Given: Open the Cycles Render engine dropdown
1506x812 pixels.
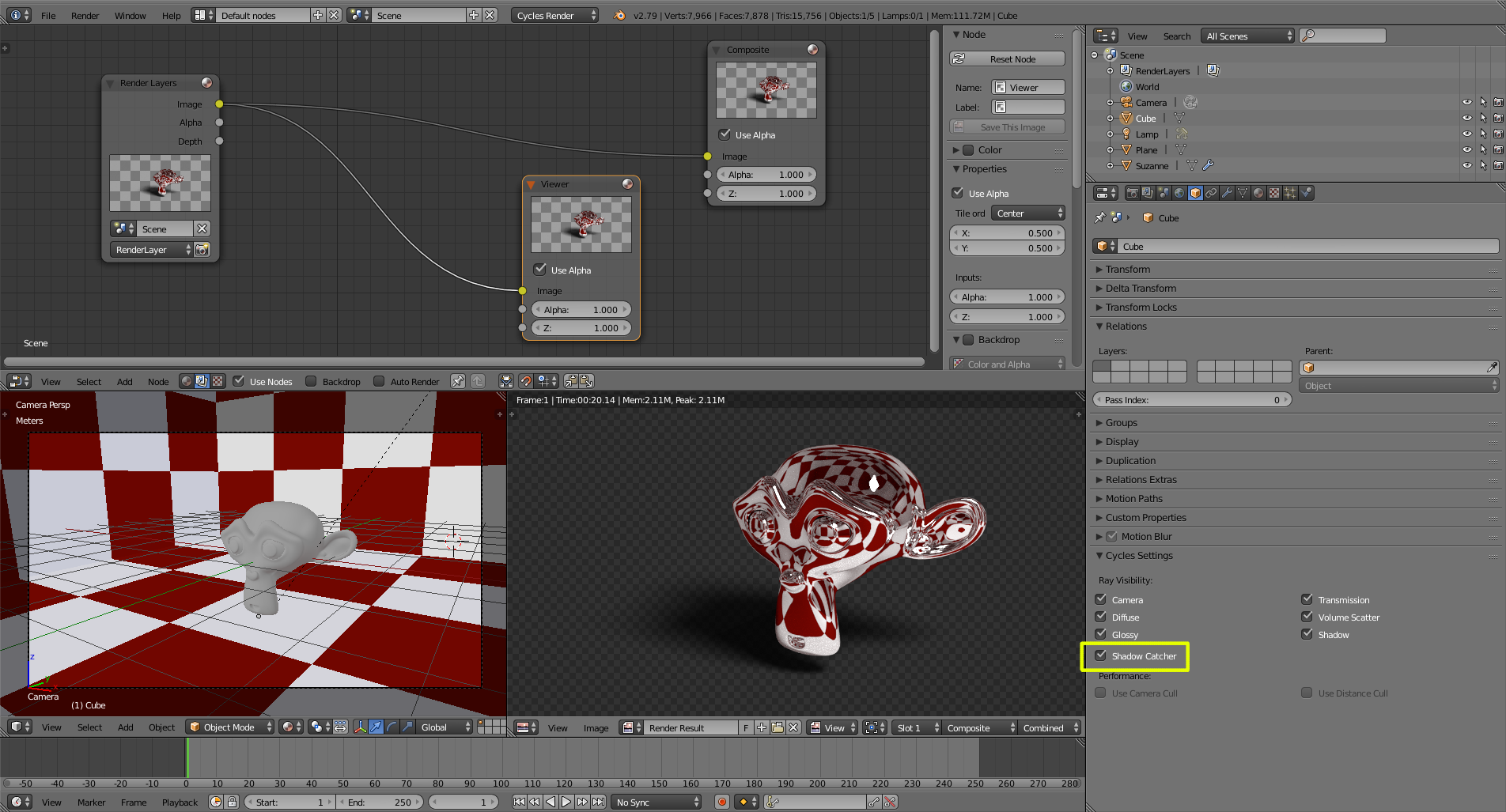Looking at the screenshot, I should tap(556, 15).
